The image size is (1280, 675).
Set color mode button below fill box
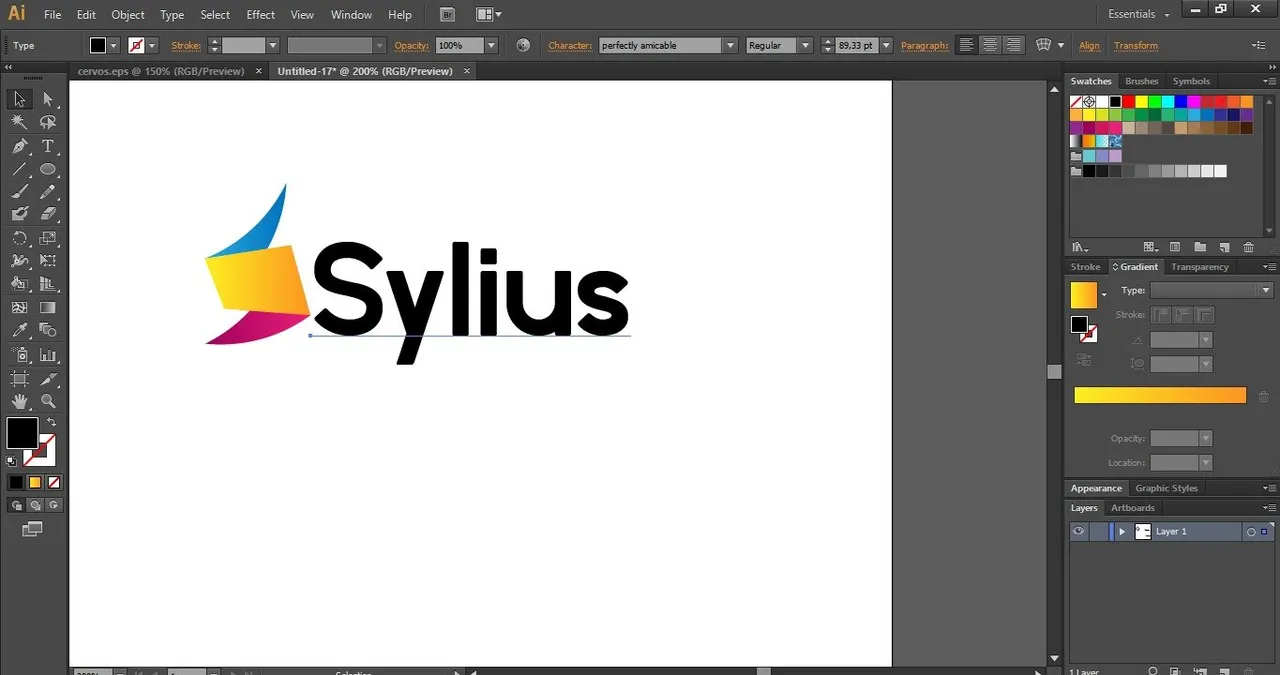16,482
